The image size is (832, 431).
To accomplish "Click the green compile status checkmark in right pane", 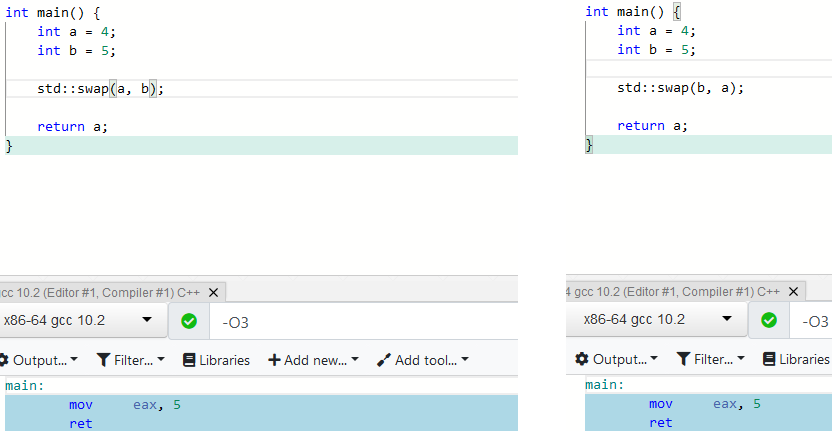I will tap(769, 320).
